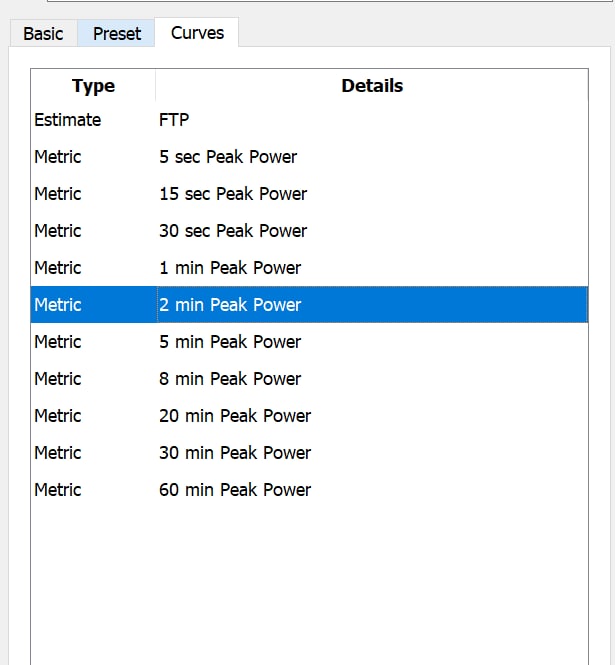Select the Curves tab
The width and height of the screenshot is (615, 665).
(197, 32)
